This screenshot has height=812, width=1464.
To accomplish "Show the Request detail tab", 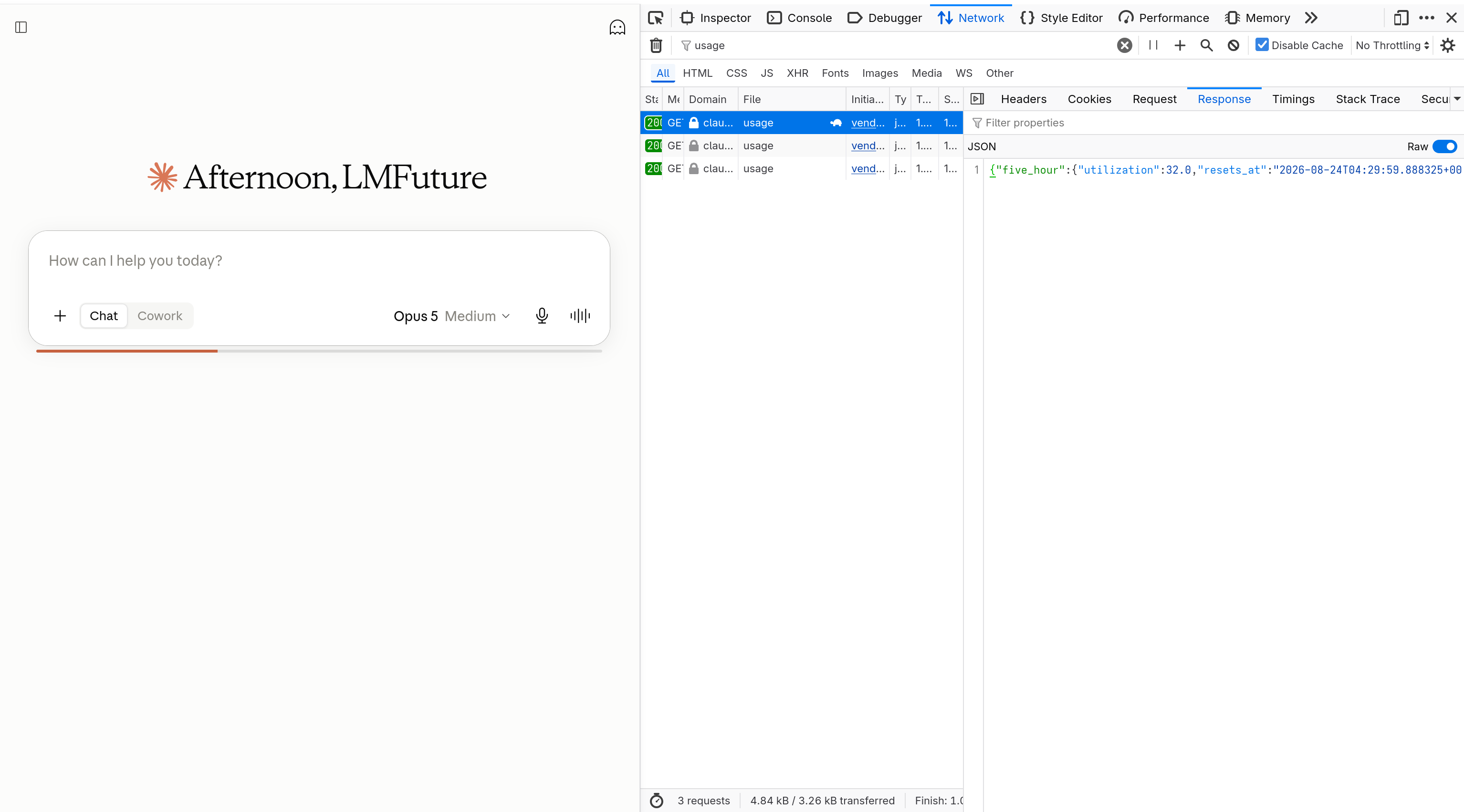I will 1154,99.
